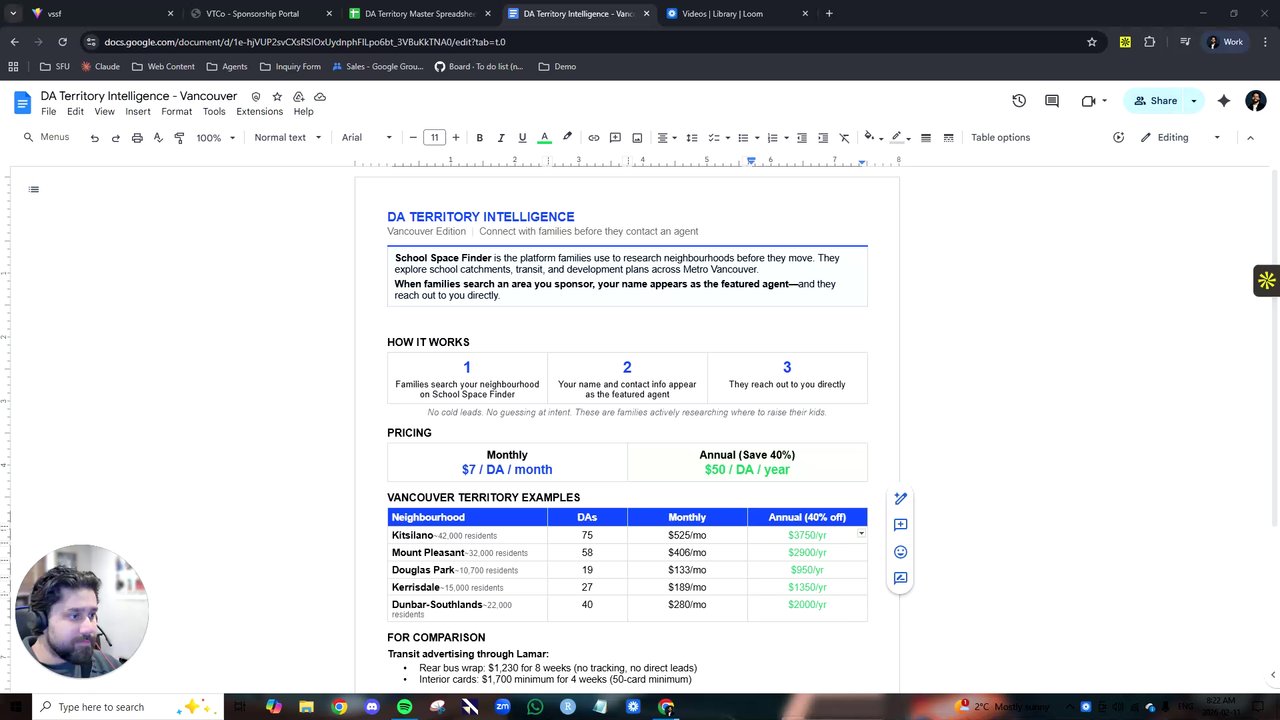Viewport: 1280px width, 720px height.
Task: Apply italic formatting
Action: point(501,138)
